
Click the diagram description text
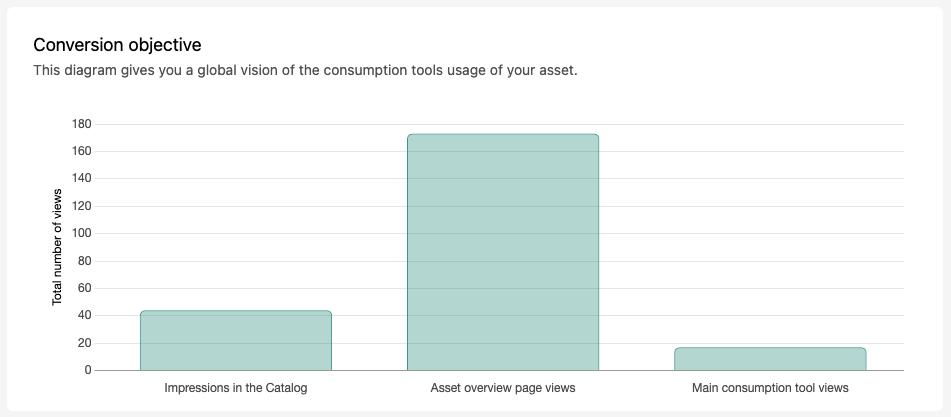click(x=305, y=70)
